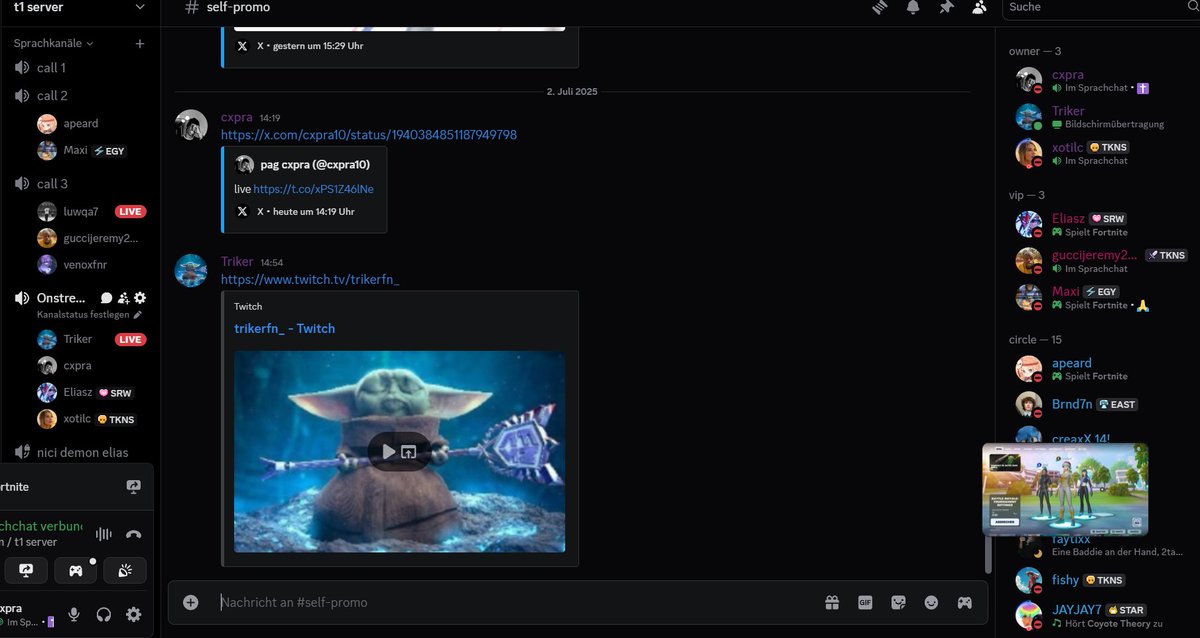The image size is (1200, 638).
Task: Click the chat area scrollbar thumb
Action: [x=989, y=555]
